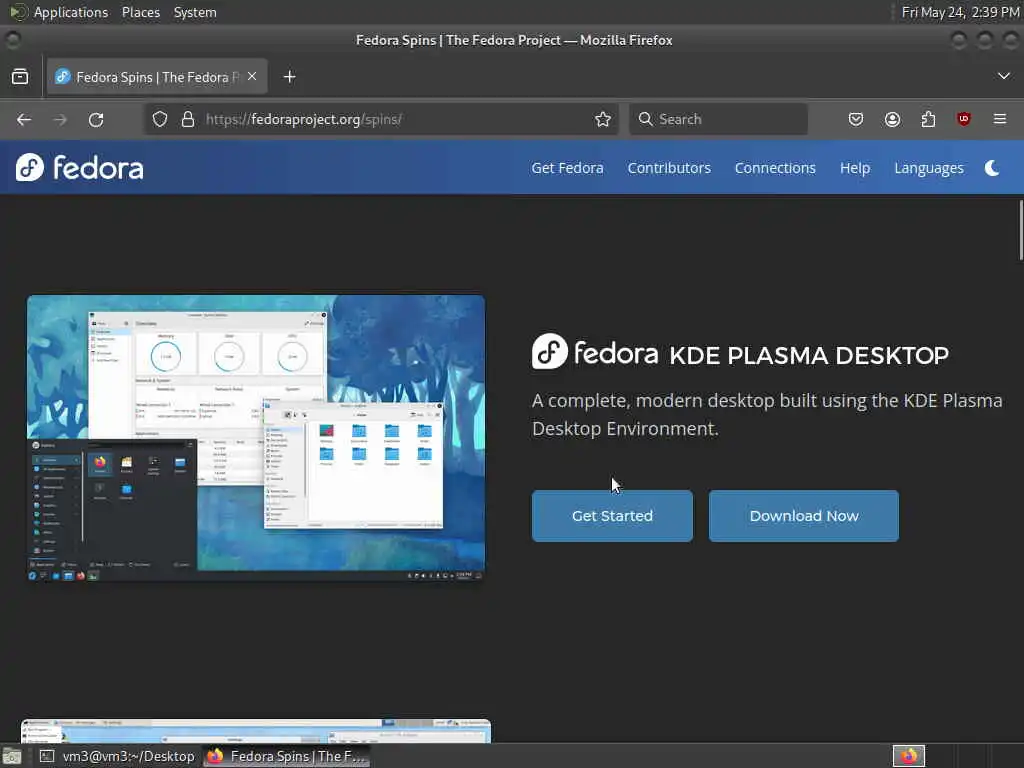
Task: Select the Fedora Spins browser tab
Action: tap(157, 77)
